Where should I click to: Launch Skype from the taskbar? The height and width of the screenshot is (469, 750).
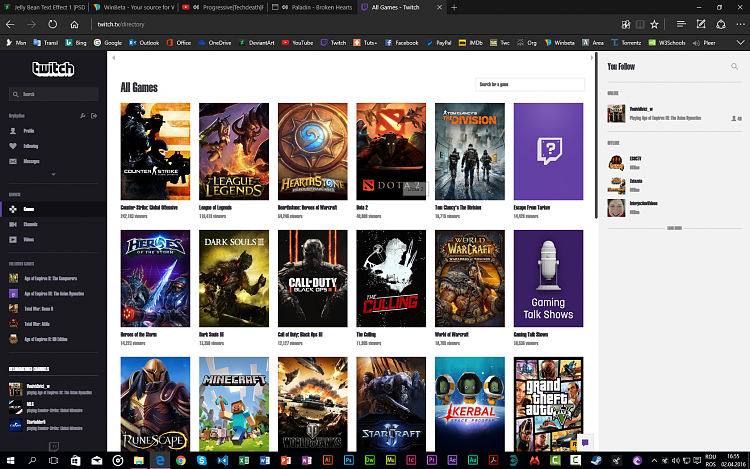pos(202,460)
